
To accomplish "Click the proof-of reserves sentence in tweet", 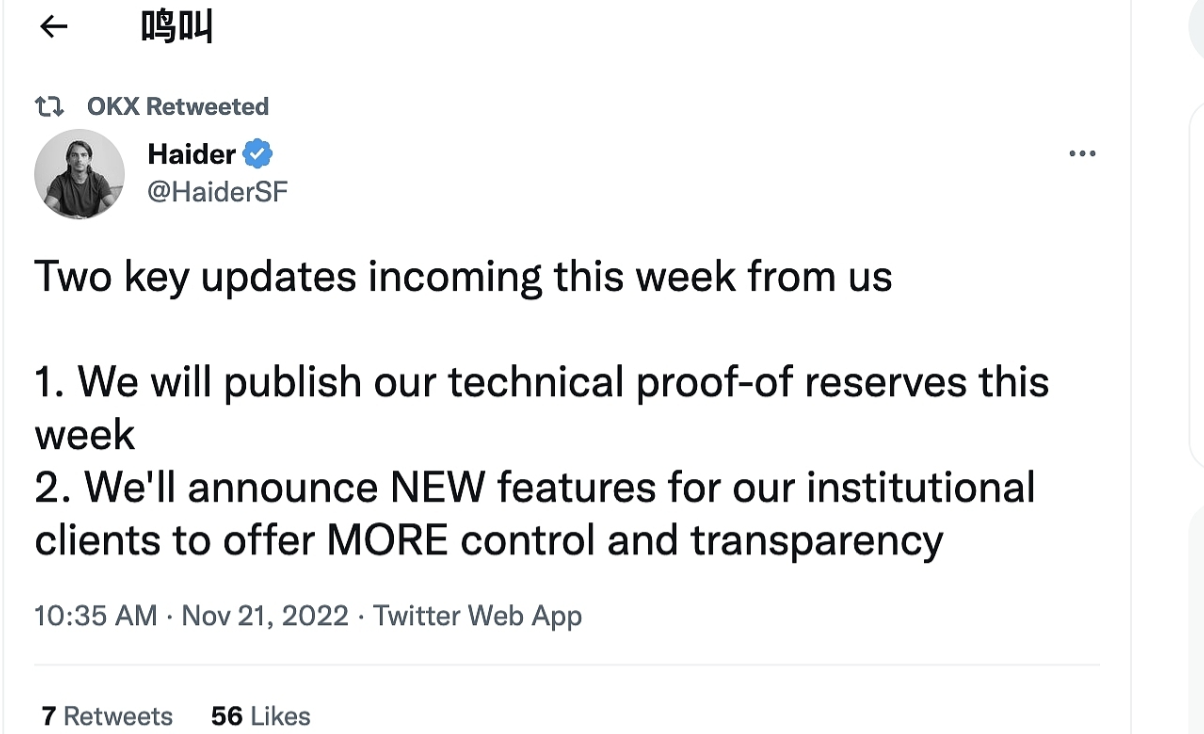I will pos(540,382).
